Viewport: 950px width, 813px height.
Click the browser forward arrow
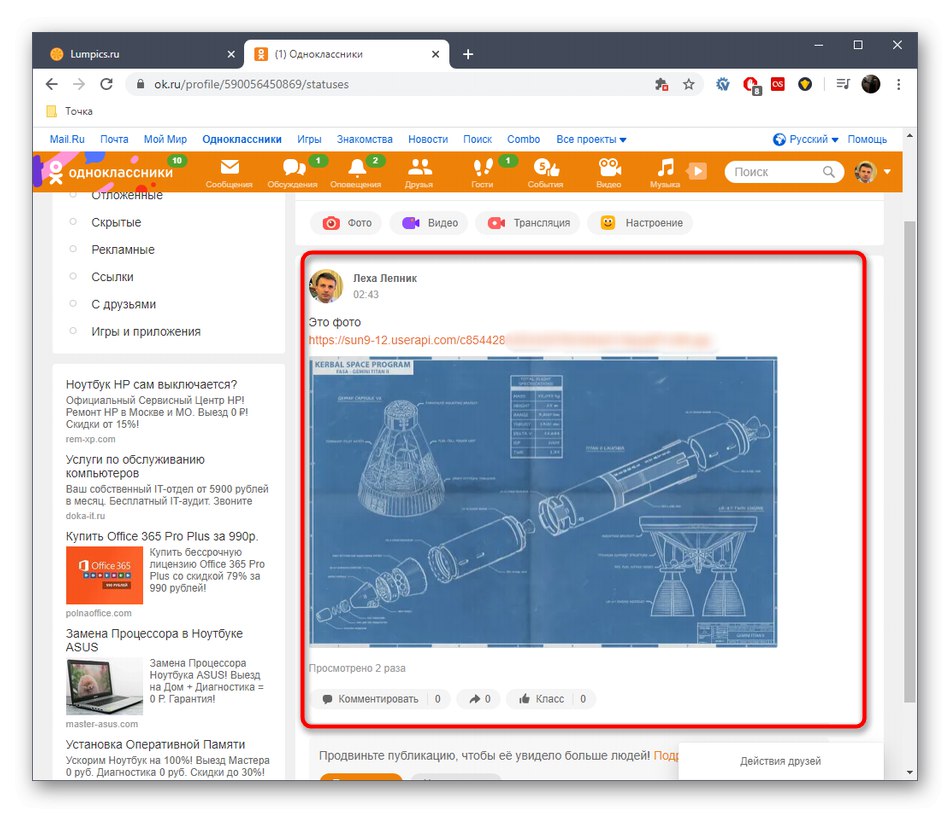click(x=79, y=84)
